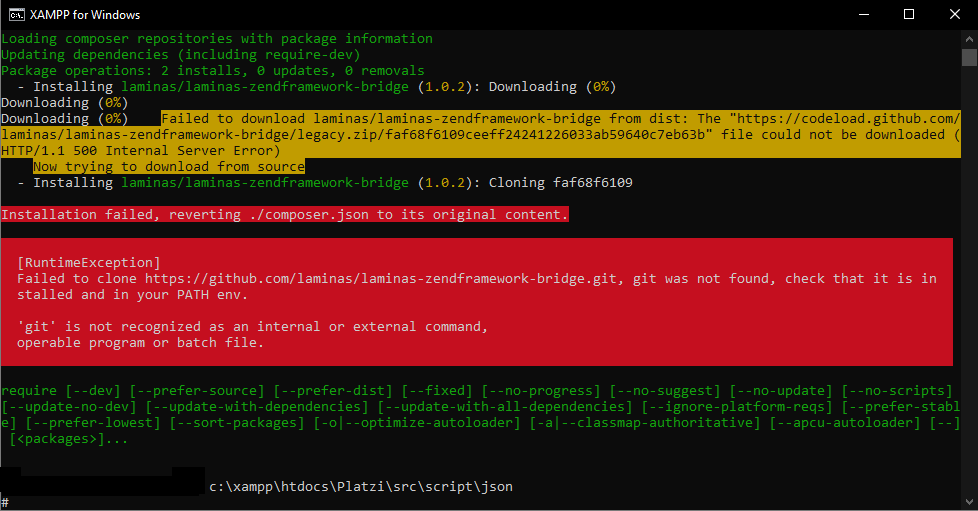Click the 'Installation failed, reverting' red line
Viewport: 978px width, 511px height.
point(284,215)
